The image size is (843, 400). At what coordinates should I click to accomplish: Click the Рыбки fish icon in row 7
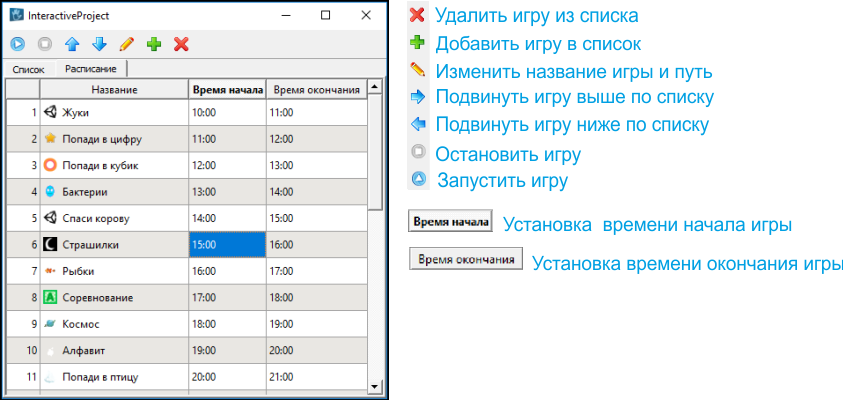pyautogui.click(x=50, y=270)
